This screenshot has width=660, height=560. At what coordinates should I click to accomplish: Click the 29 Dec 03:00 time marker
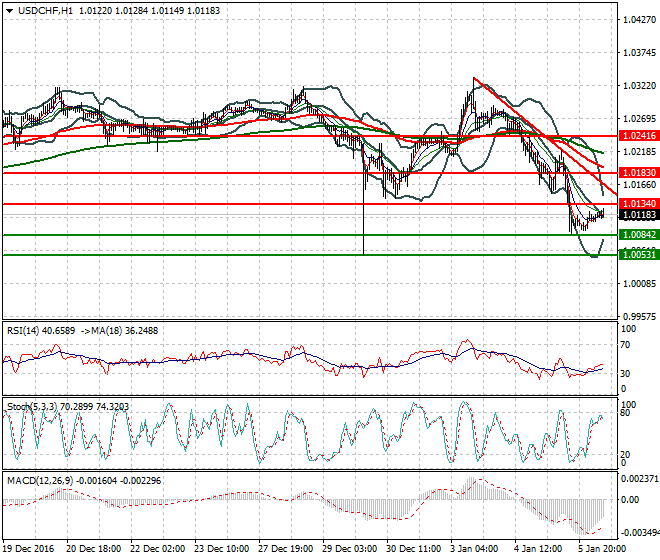click(349, 549)
